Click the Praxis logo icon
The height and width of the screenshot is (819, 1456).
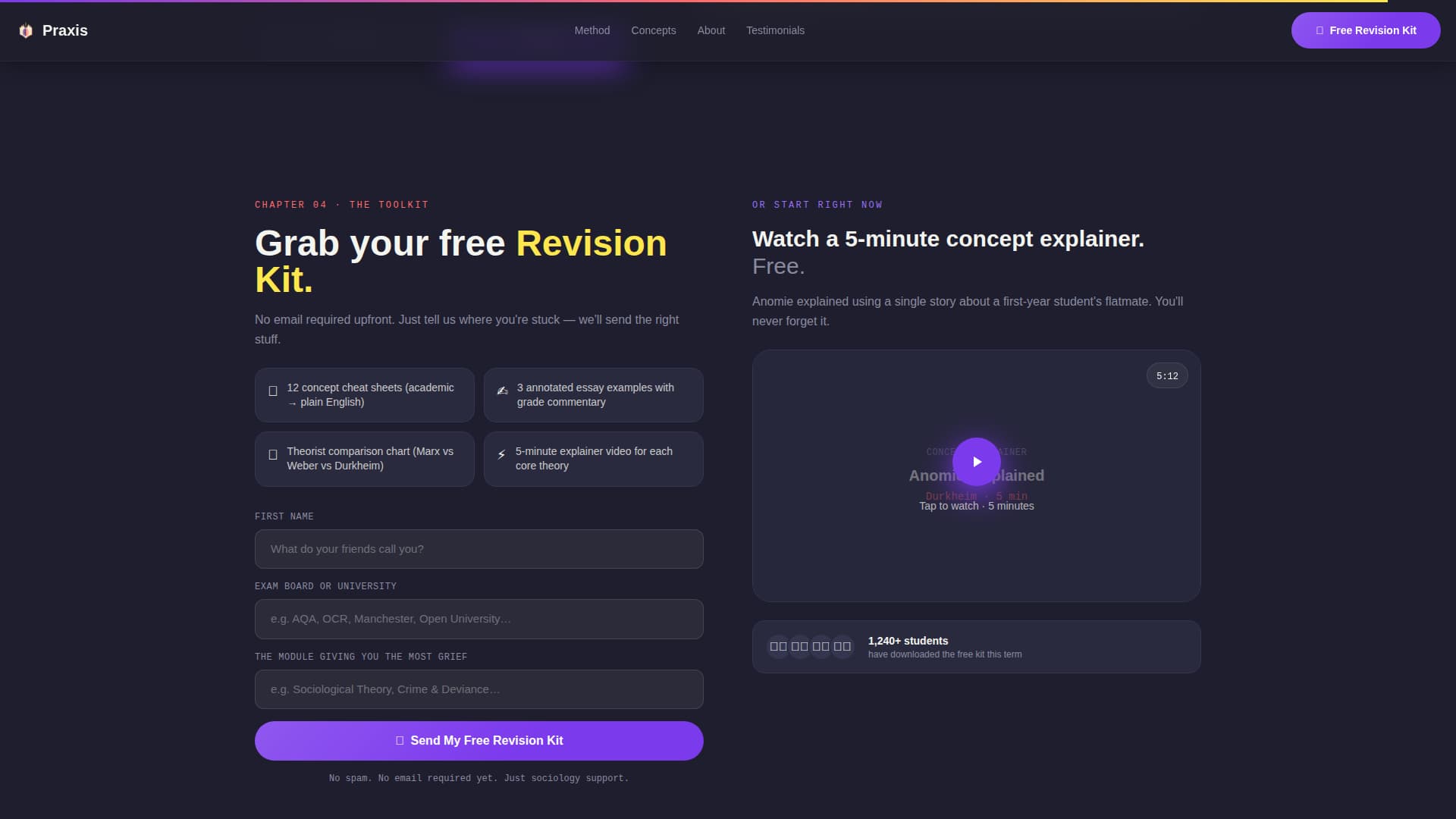pyautogui.click(x=26, y=30)
